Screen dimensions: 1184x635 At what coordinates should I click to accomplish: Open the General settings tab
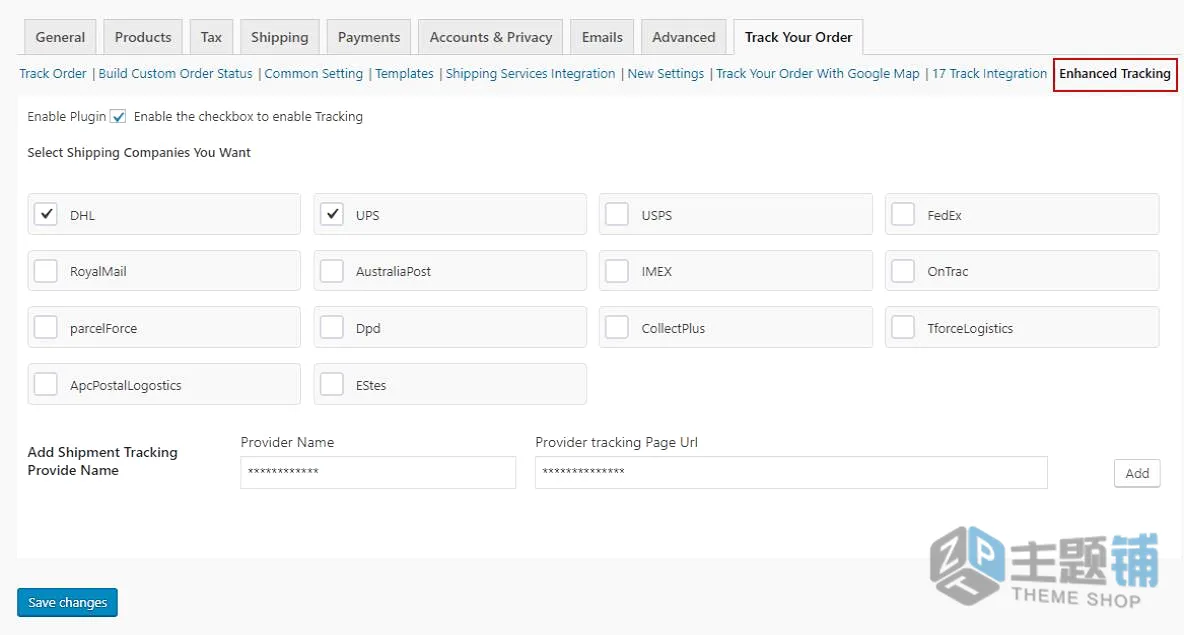[x=60, y=37]
